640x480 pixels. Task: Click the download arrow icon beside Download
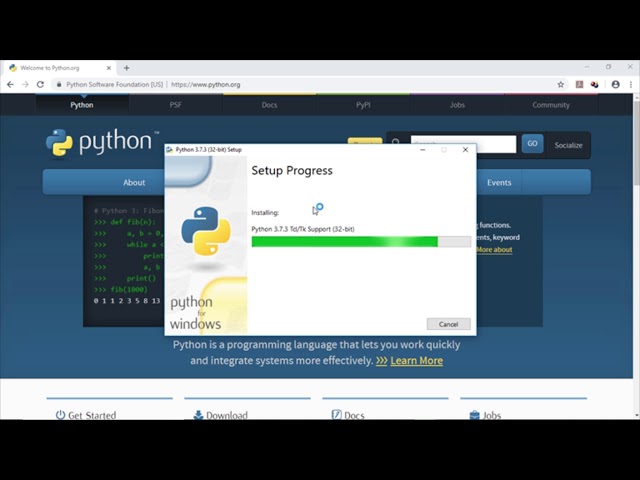pos(198,415)
